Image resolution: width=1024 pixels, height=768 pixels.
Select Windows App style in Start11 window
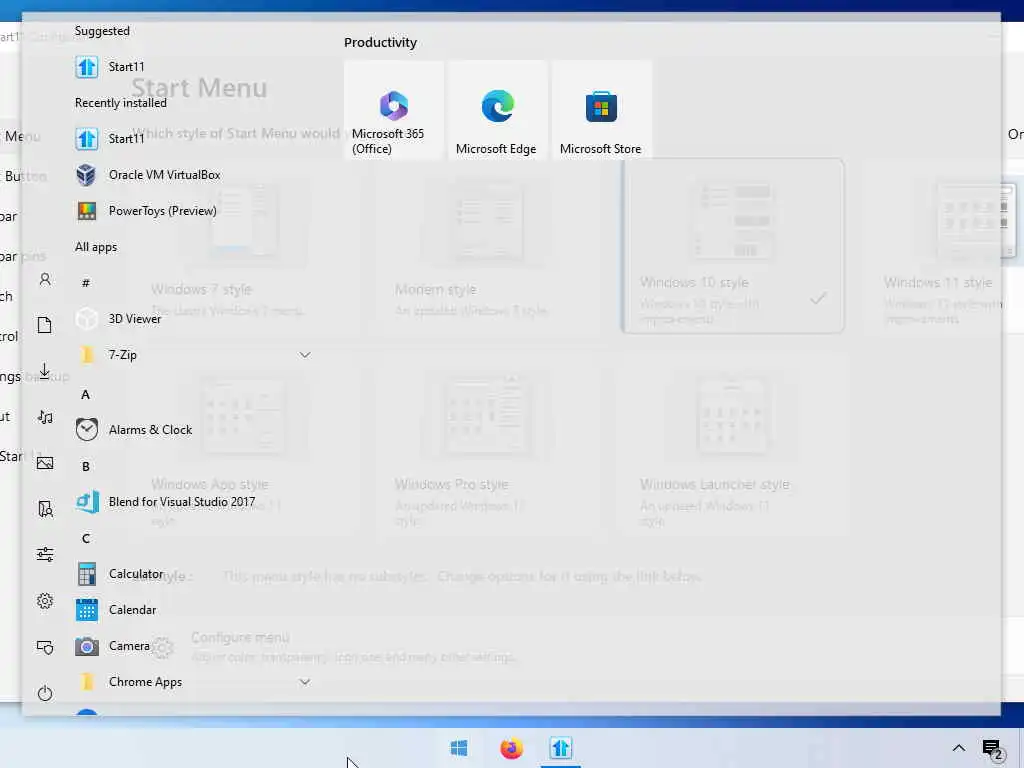pyautogui.click(x=244, y=447)
